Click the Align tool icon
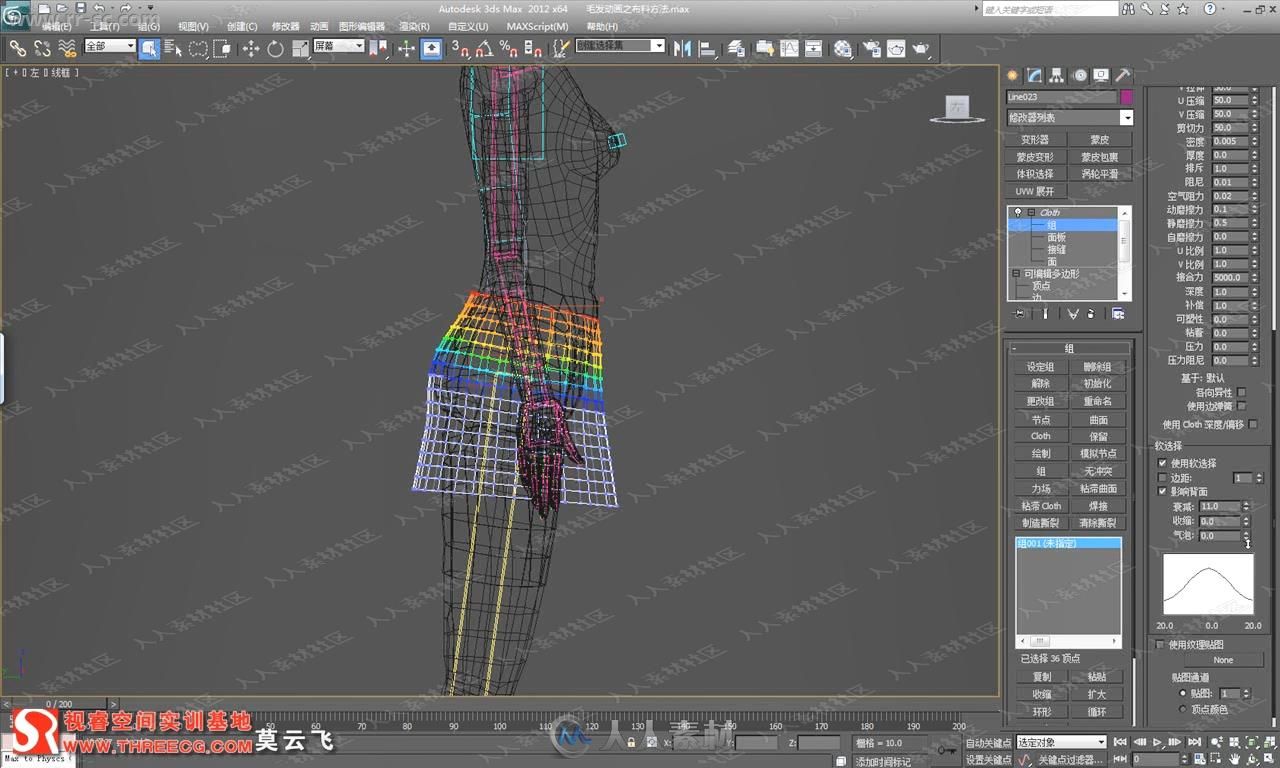 coord(707,48)
